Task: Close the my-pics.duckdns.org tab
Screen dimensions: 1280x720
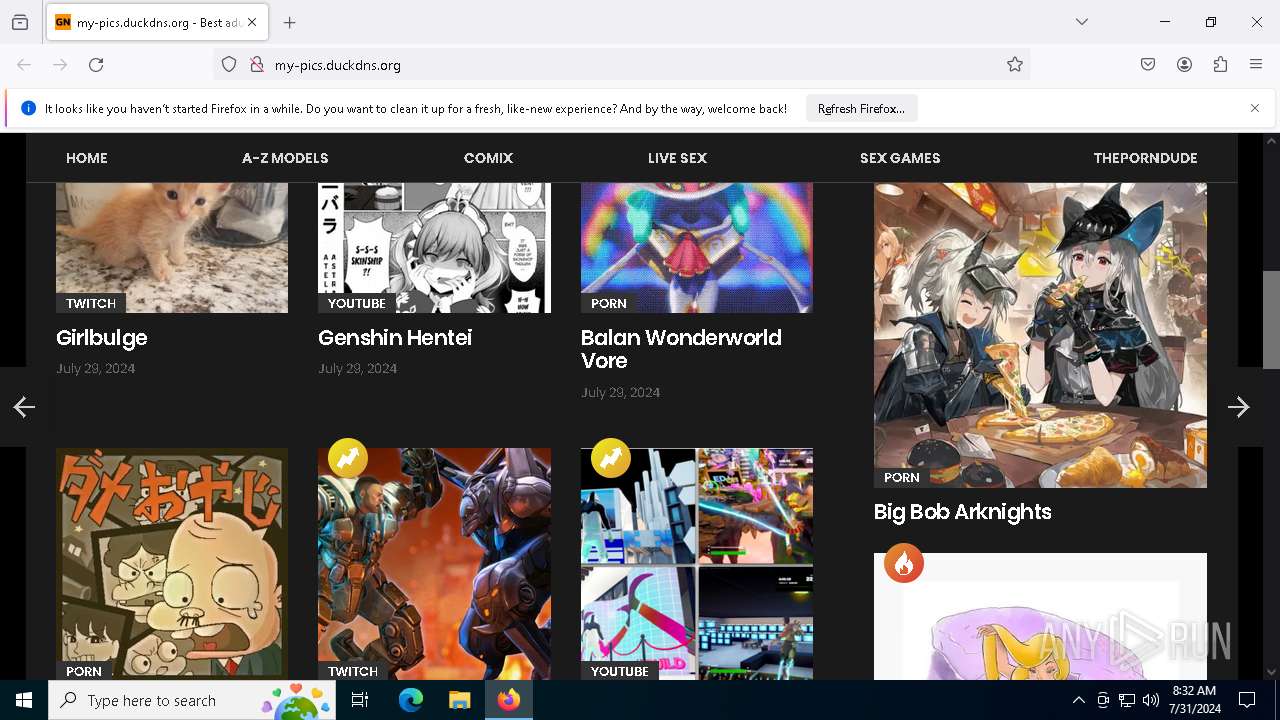Action: point(252,22)
